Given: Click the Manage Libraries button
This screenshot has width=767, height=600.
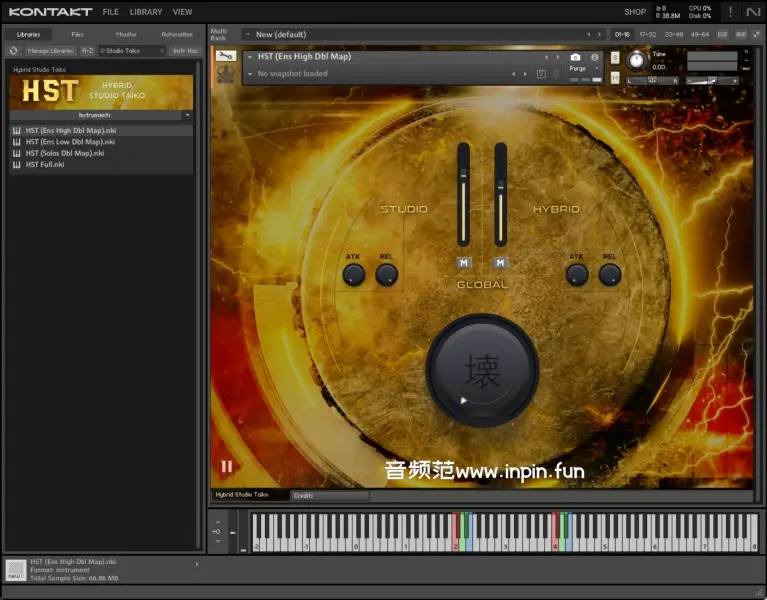Looking at the screenshot, I should tap(49, 50).
